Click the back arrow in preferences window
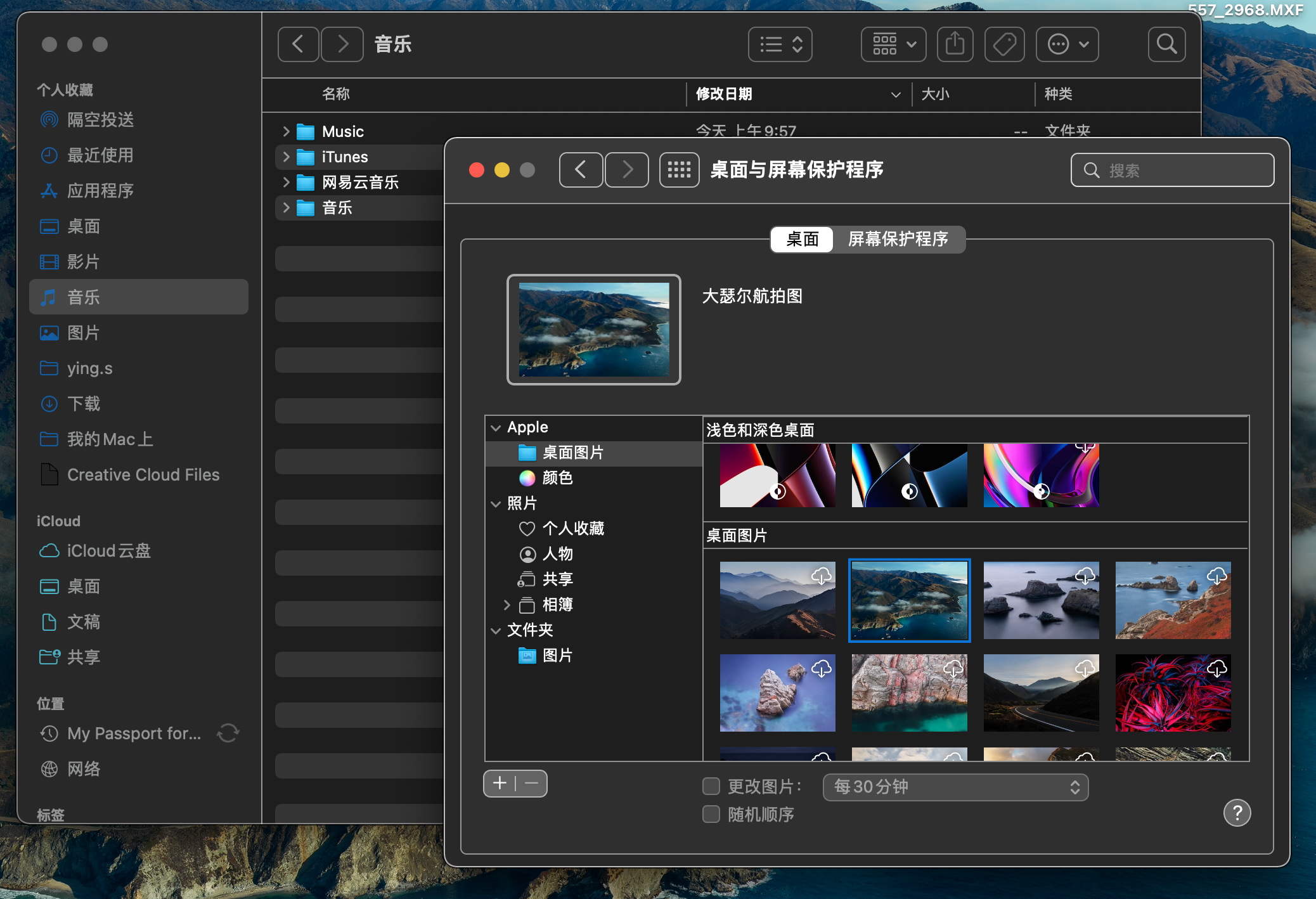The width and height of the screenshot is (1316, 899). point(581,170)
